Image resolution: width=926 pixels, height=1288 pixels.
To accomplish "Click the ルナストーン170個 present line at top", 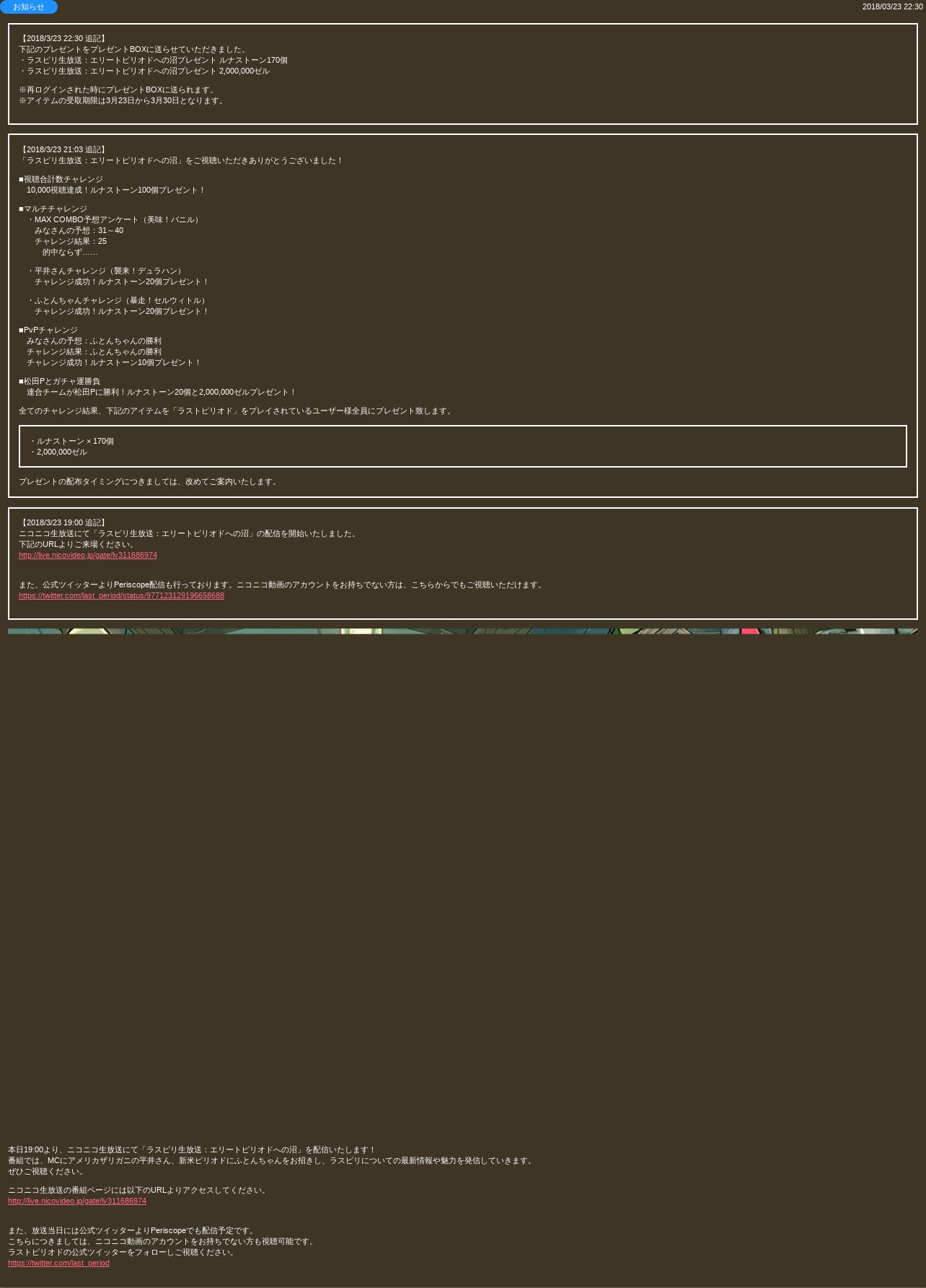I will 153,60.
